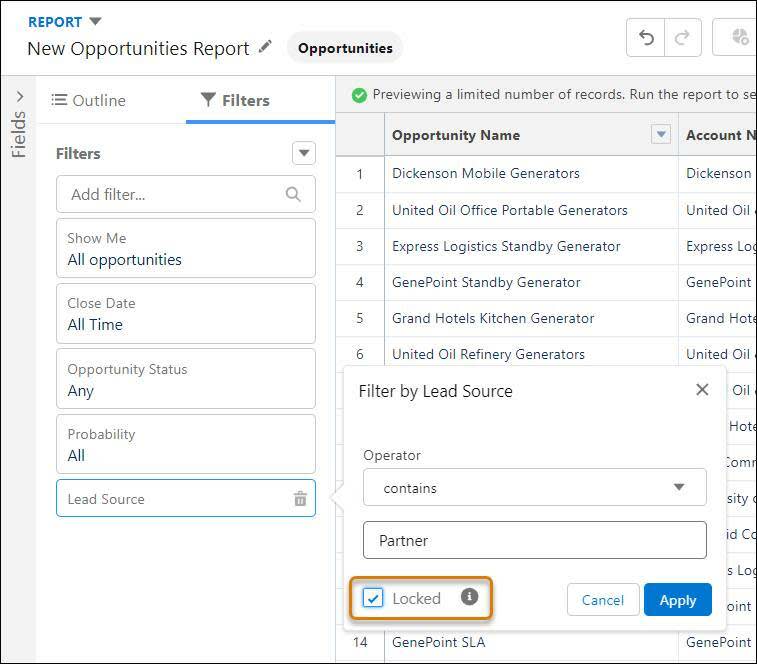Open the Probability filter
This screenshot has width=757, height=664.
186,444
